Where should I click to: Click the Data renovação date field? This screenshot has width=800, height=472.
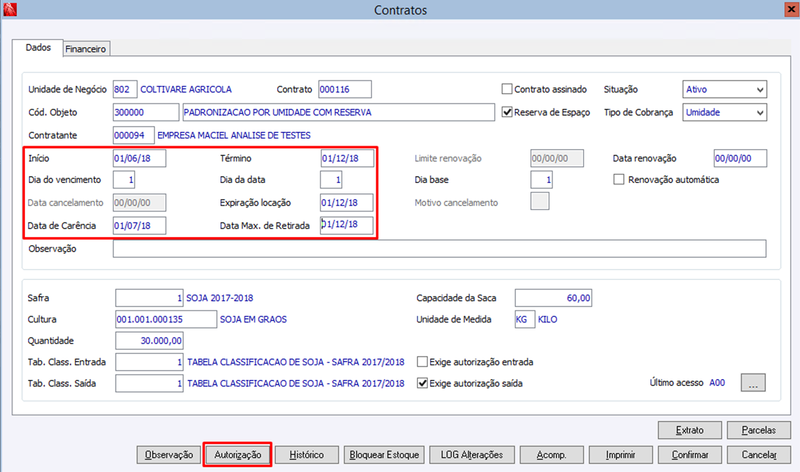pyautogui.click(x=740, y=158)
